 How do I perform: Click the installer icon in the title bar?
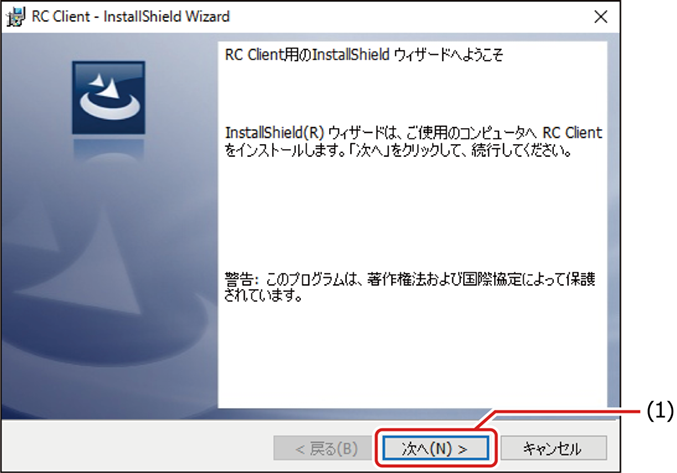click(16, 17)
